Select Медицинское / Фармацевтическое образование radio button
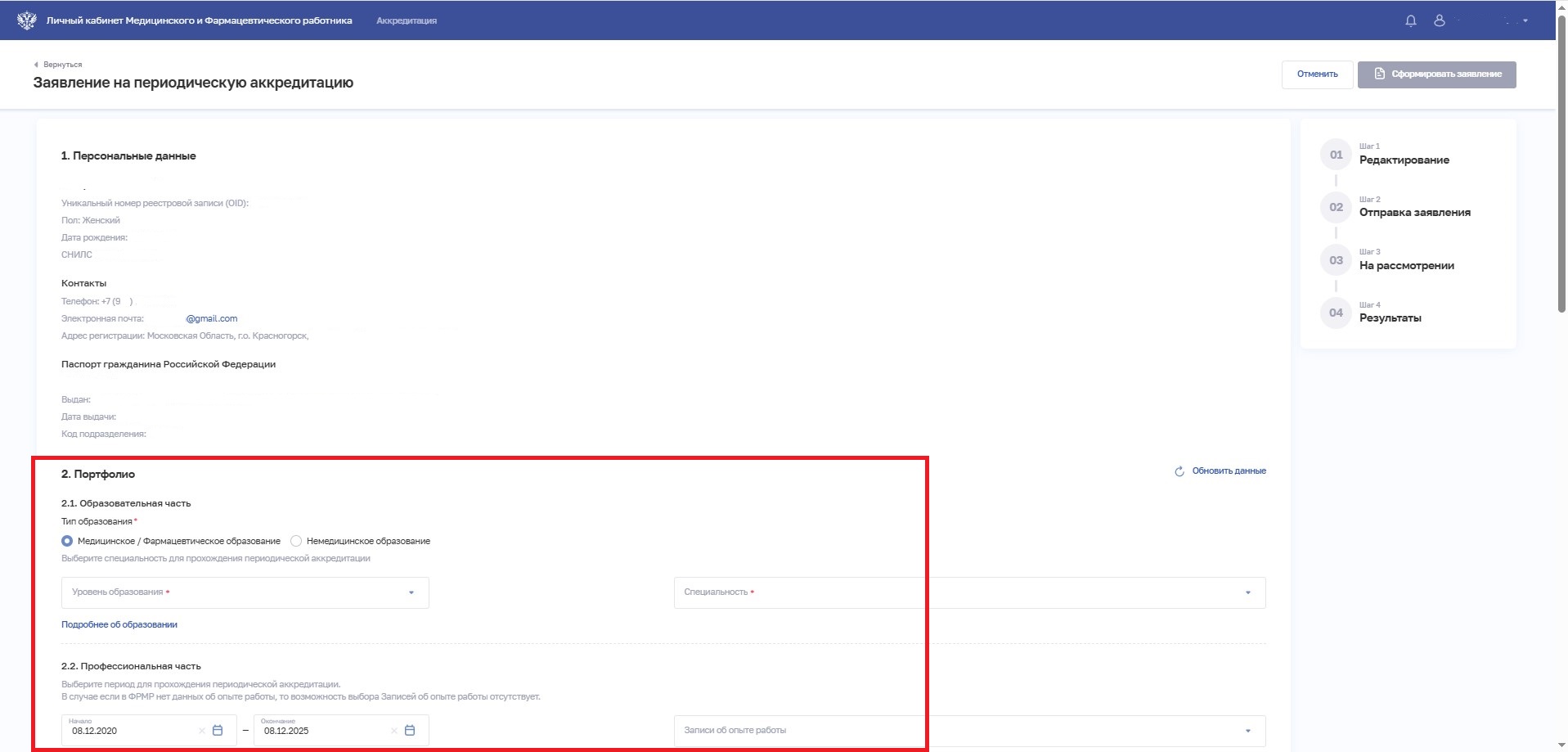The width and height of the screenshot is (1568, 752). [x=67, y=541]
